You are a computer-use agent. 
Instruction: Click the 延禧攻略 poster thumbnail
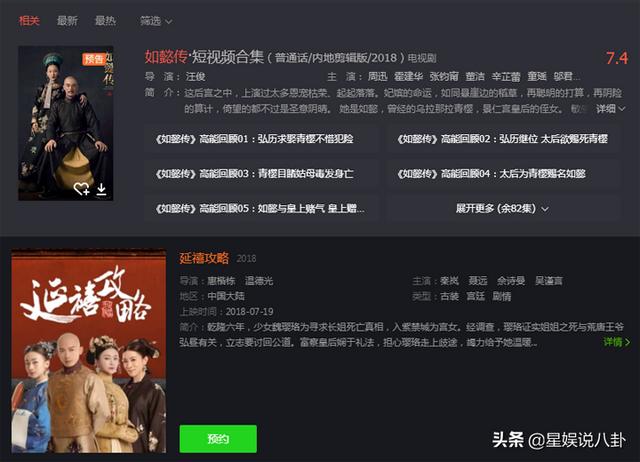[x=89, y=351]
